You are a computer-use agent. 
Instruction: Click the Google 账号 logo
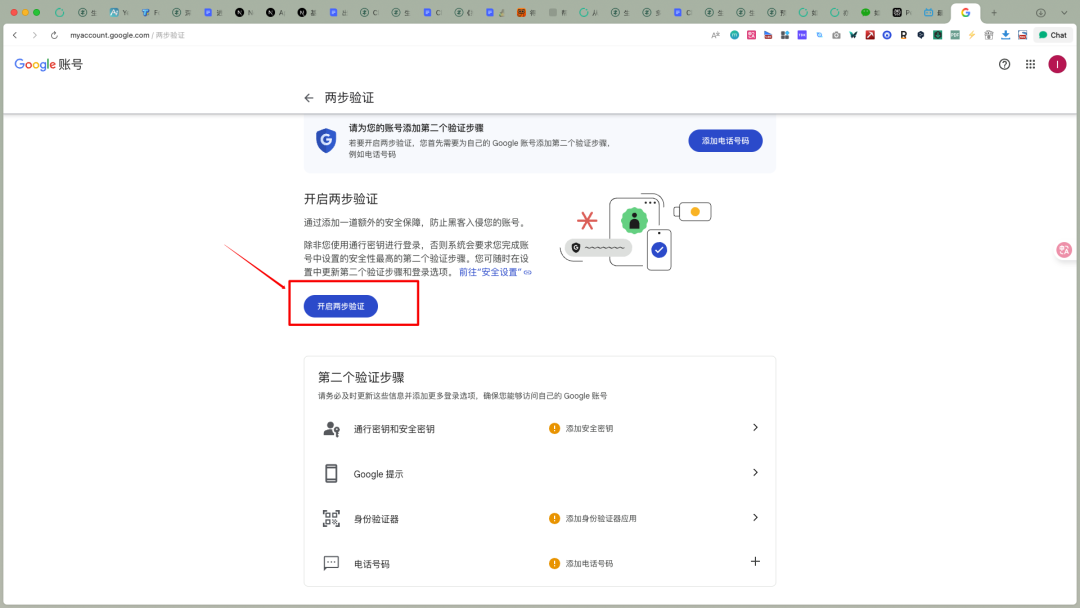[48, 64]
